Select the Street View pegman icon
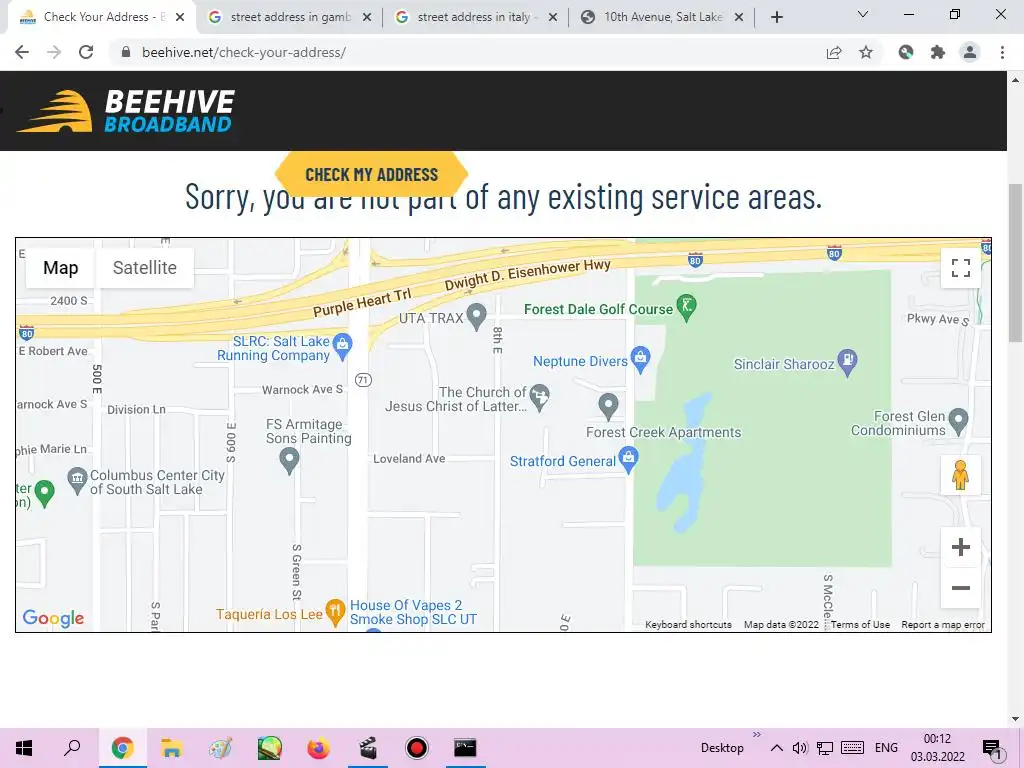 click(960, 475)
